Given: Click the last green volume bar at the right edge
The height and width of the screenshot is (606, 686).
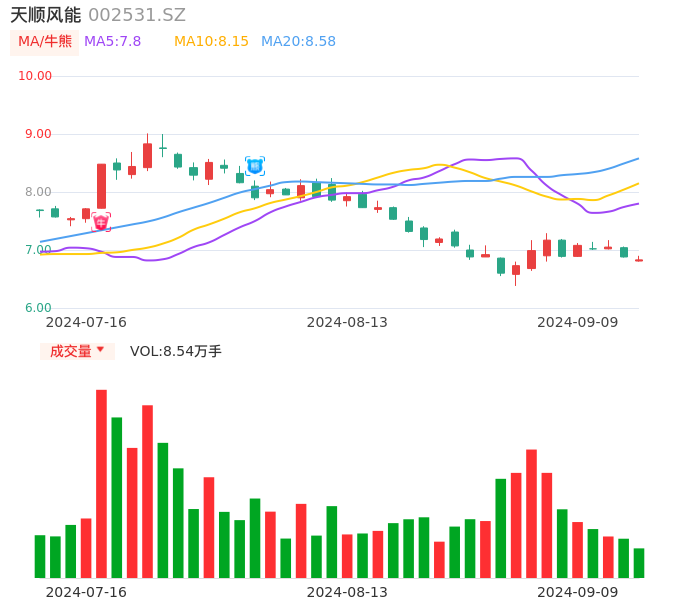Looking at the screenshot, I should pos(639,563).
